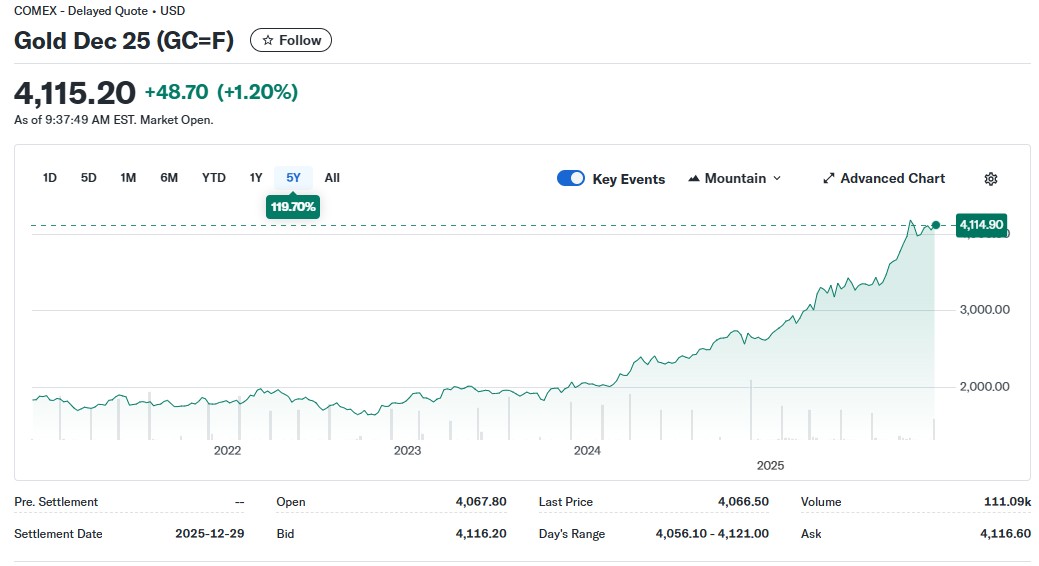Click the active 5Y range tab

(x=293, y=178)
